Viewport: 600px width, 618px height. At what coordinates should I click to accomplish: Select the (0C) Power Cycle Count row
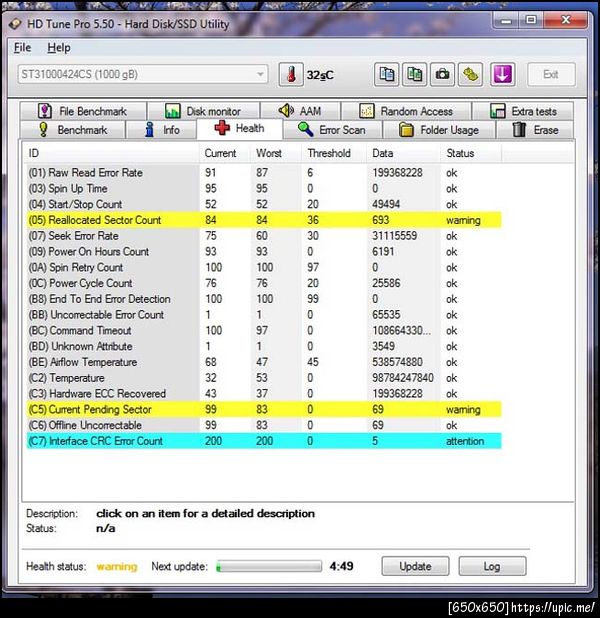[x=264, y=283]
